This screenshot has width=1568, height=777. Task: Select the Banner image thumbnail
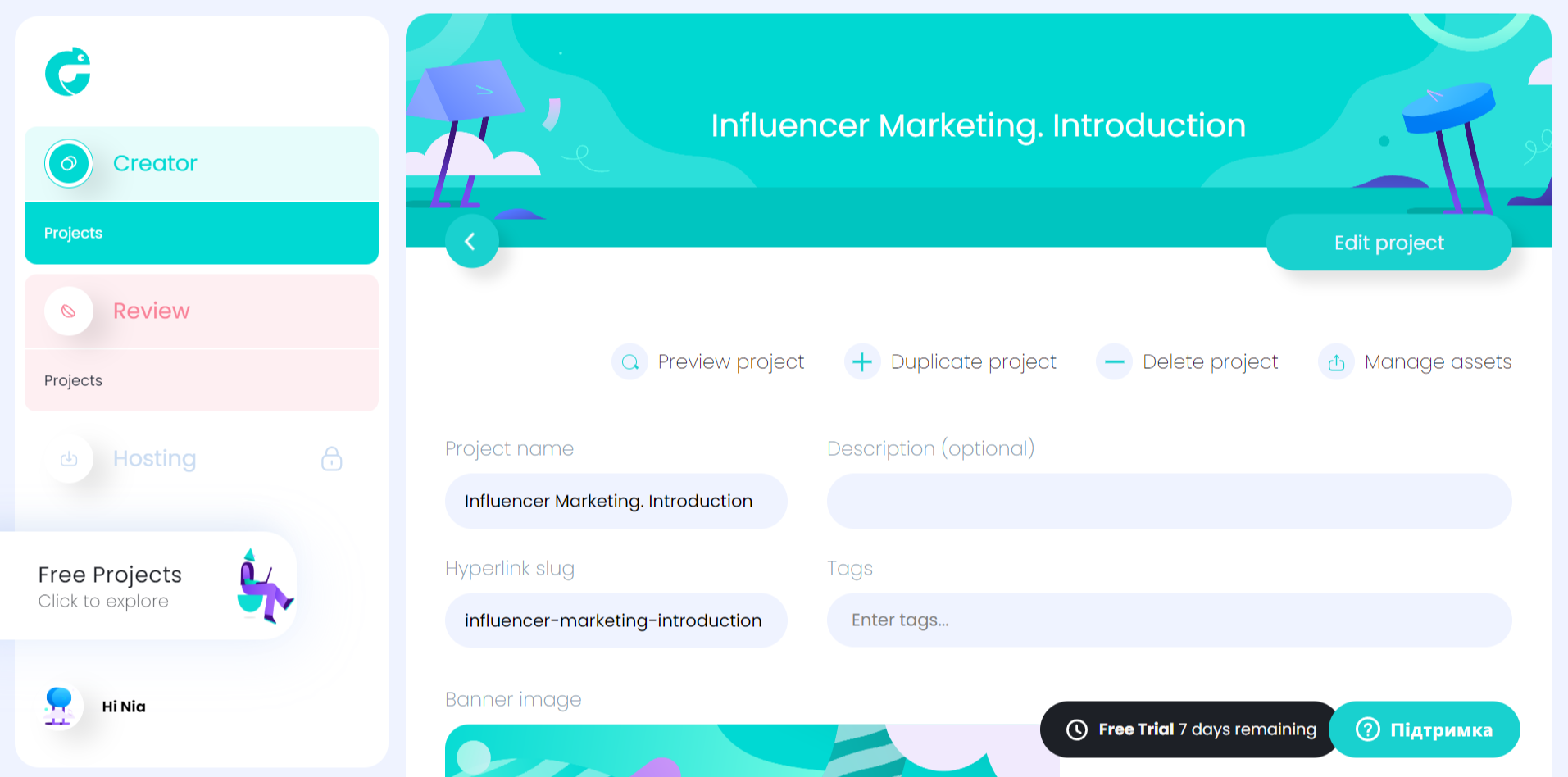752,751
